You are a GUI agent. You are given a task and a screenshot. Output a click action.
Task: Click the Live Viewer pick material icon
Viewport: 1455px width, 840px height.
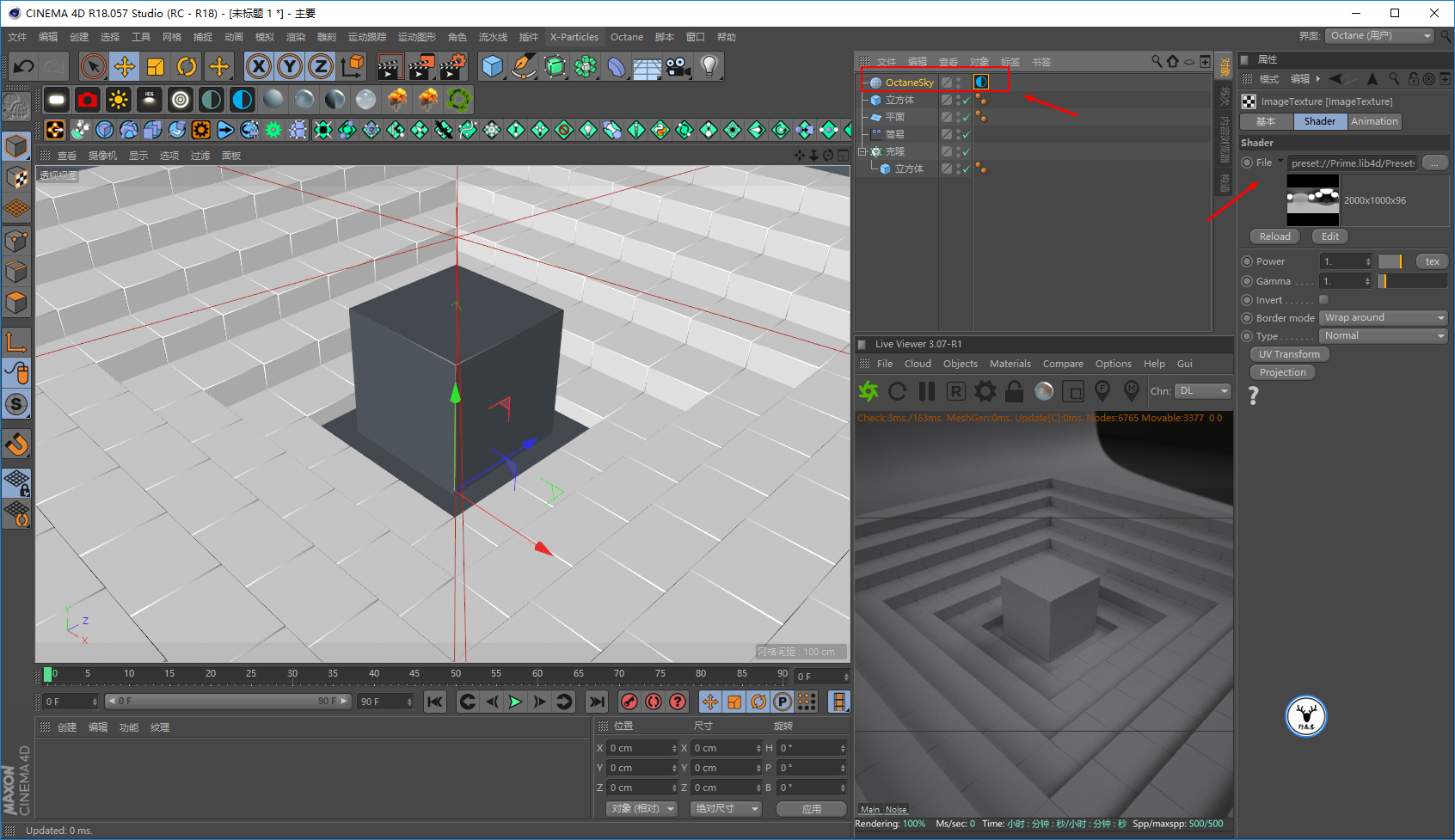coord(1132,391)
